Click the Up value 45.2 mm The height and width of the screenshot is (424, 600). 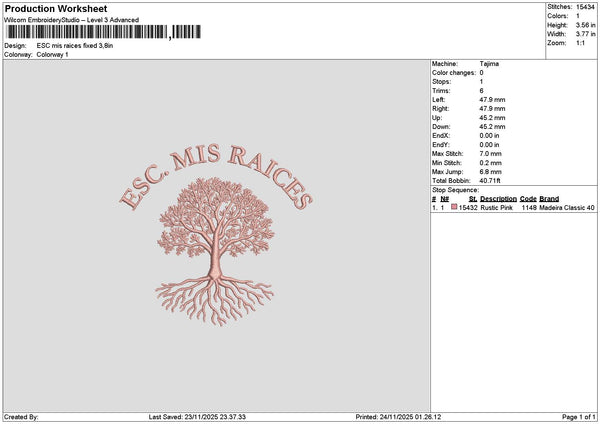coord(492,118)
